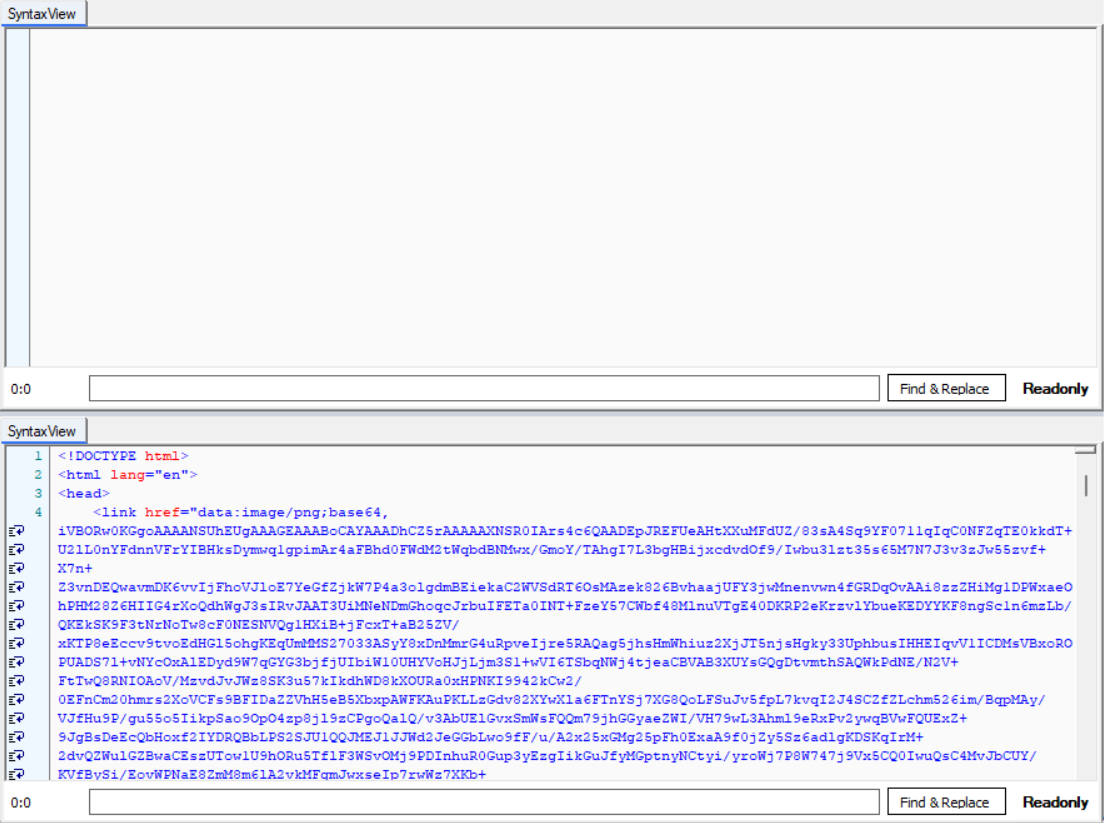Click wrap marker icon beside the short X7n+ line
Image resolution: width=1104 pixels, height=823 pixels.
pyautogui.click(x=16, y=568)
